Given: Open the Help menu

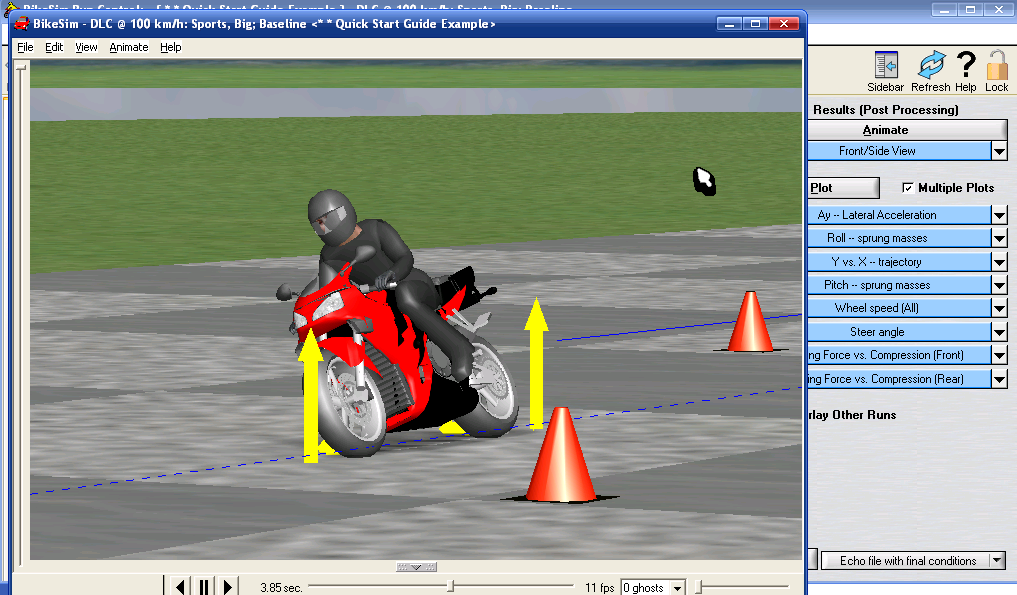Looking at the screenshot, I should point(171,47).
